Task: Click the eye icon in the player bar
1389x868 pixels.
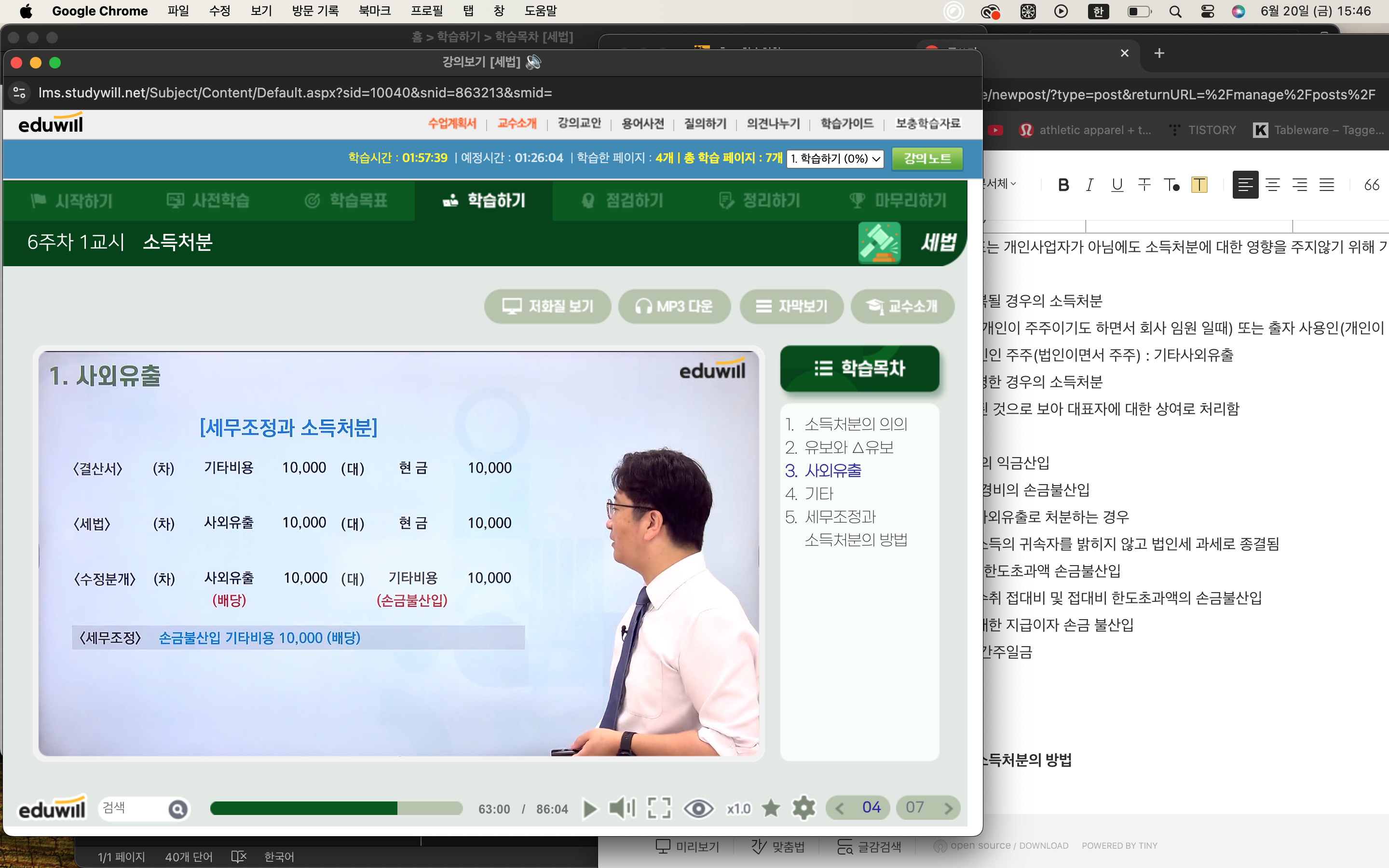Action: point(698,808)
